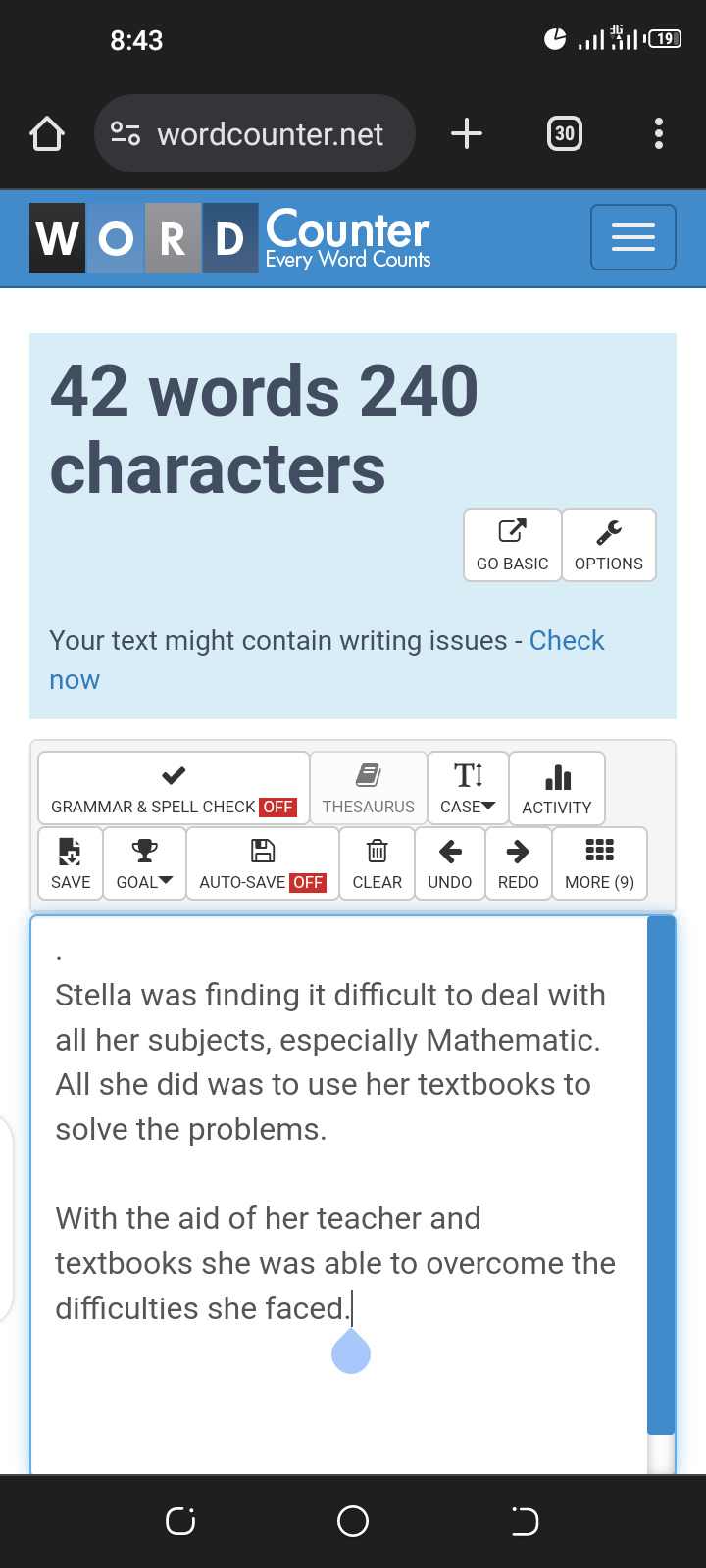
Task: Click the blue text area scrollbar
Action: [x=661, y=1176]
